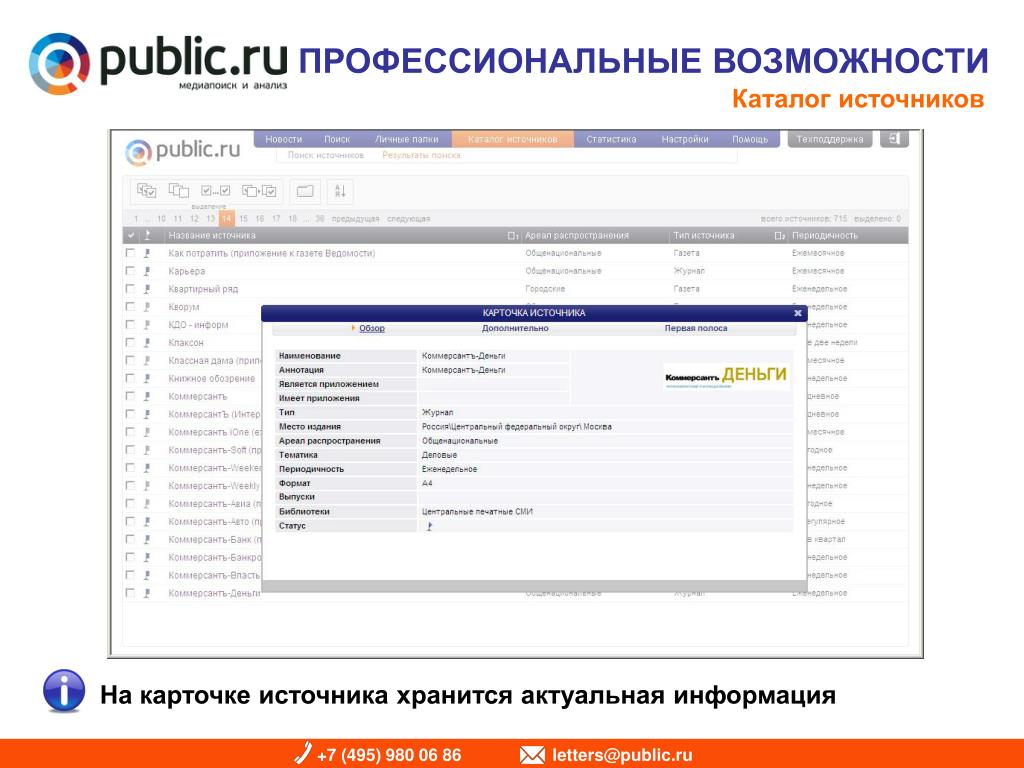Close the Карточка источника dialog

797,313
